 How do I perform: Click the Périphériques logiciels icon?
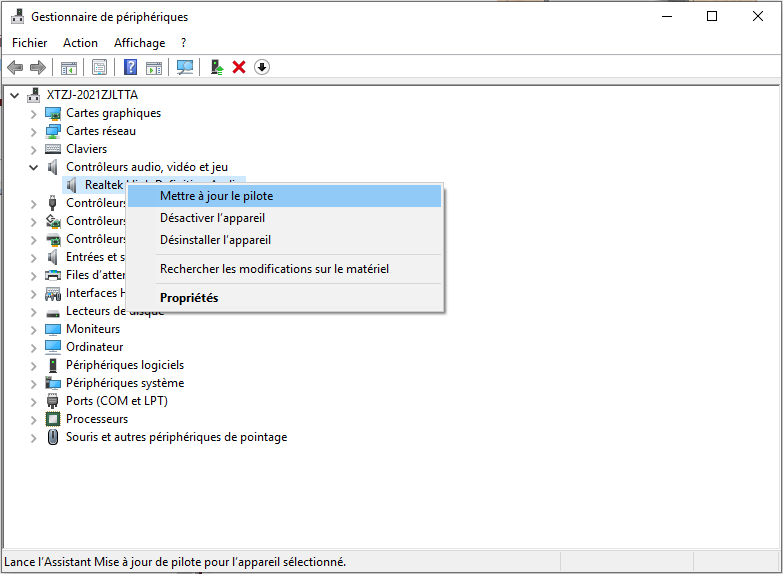(53, 365)
